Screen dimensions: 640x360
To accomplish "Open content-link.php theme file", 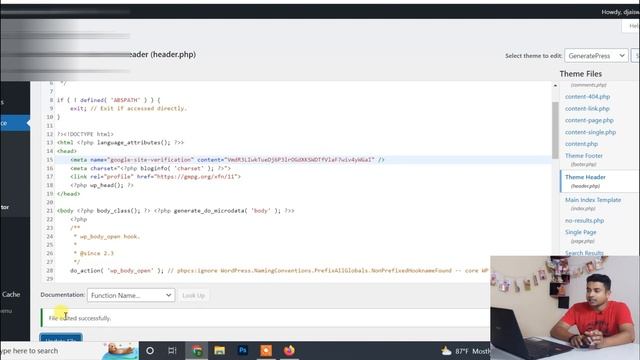I will (587, 109).
